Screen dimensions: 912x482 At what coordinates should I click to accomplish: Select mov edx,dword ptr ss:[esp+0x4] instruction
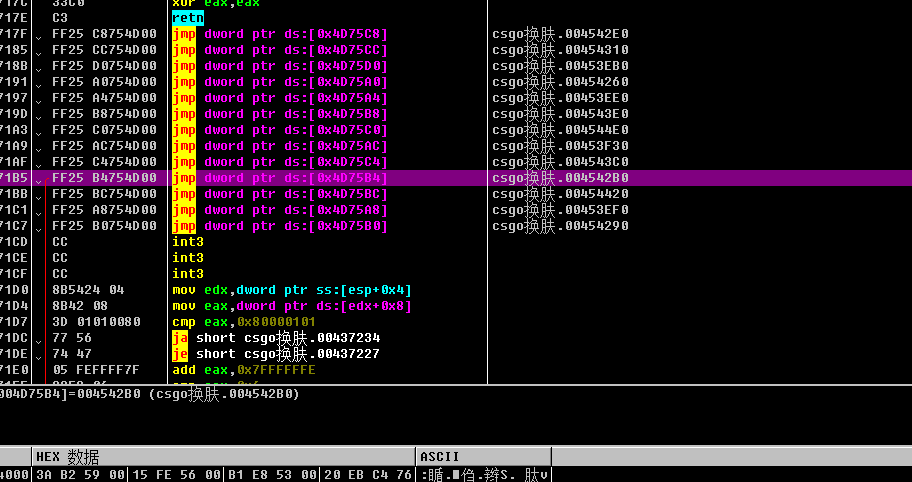[x=292, y=290]
